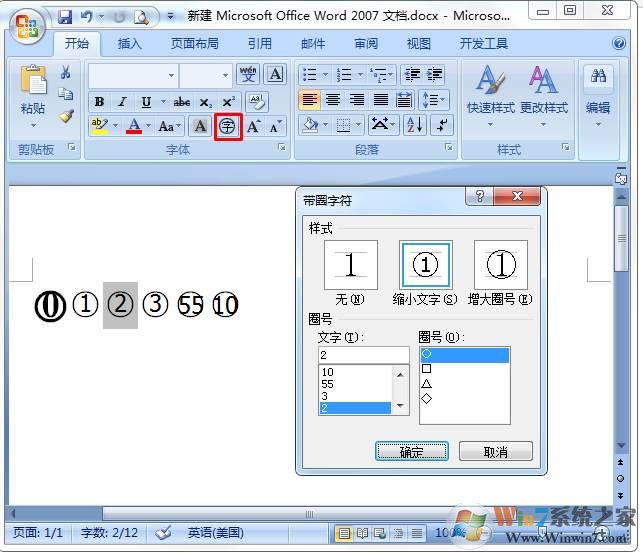
Task: Copy selection with the copy icon
Action: click(x=65, y=94)
